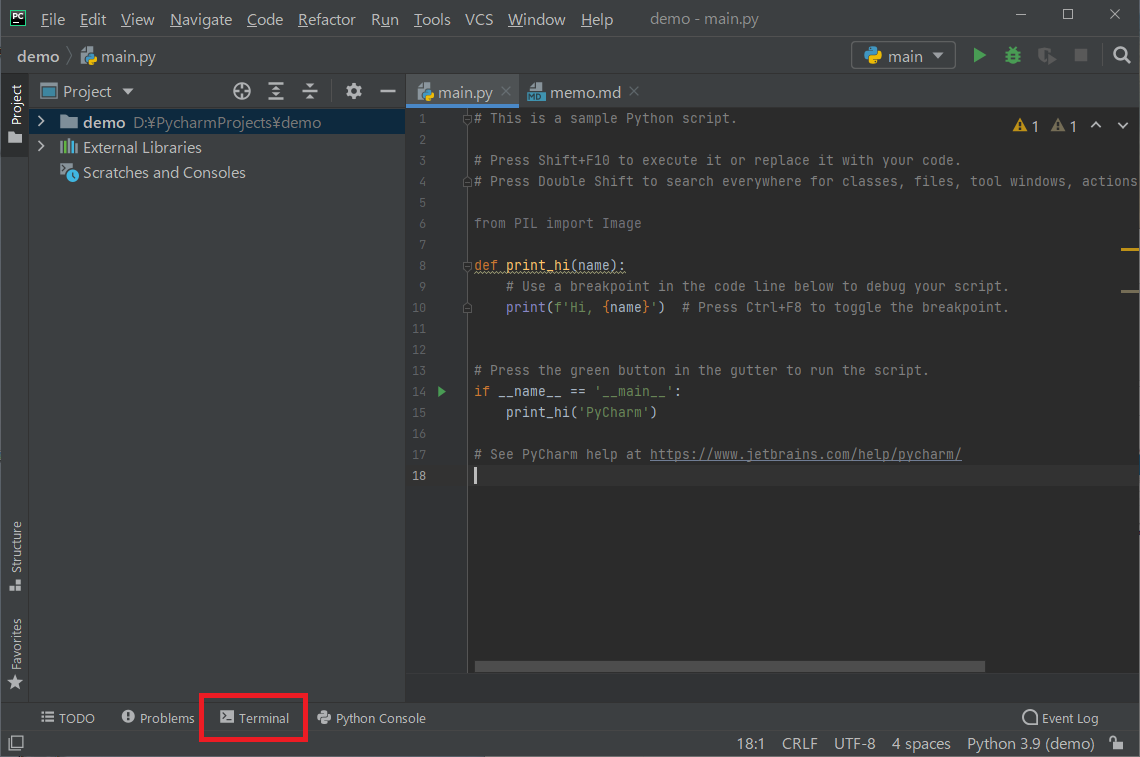Click the grey weak-warning stripe mark in the right gutter
The height and width of the screenshot is (757, 1140).
pyautogui.click(x=1129, y=292)
